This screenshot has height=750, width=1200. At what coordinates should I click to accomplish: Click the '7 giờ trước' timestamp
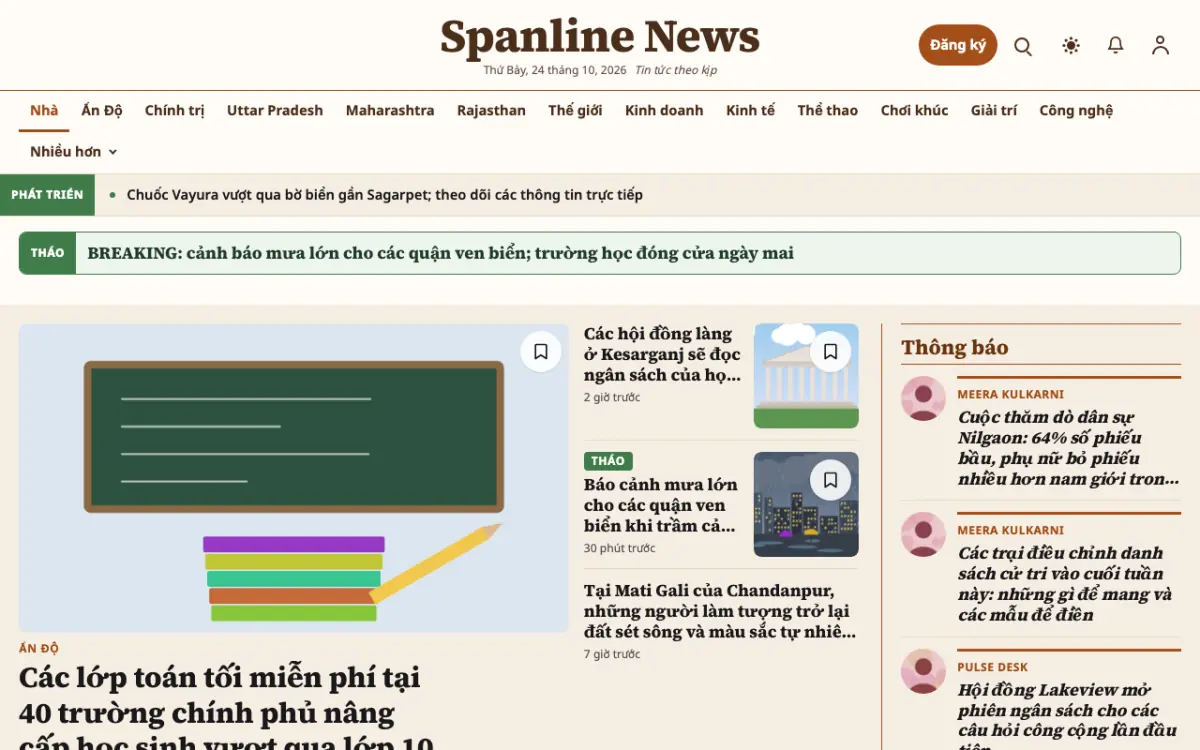pyautogui.click(x=612, y=655)
